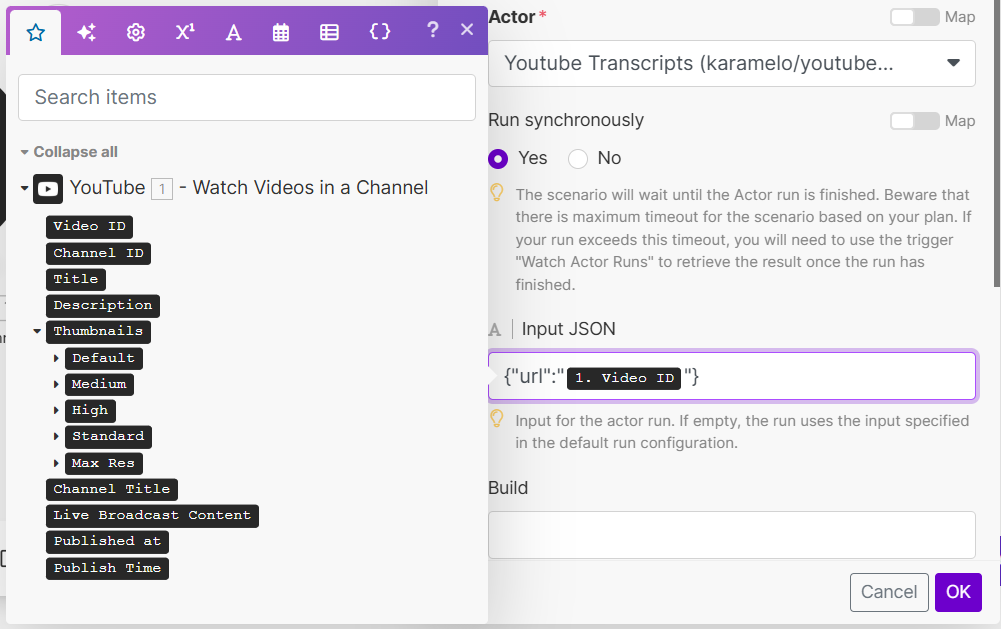
Task: Close the mapping panel
Action: point(467,29)
